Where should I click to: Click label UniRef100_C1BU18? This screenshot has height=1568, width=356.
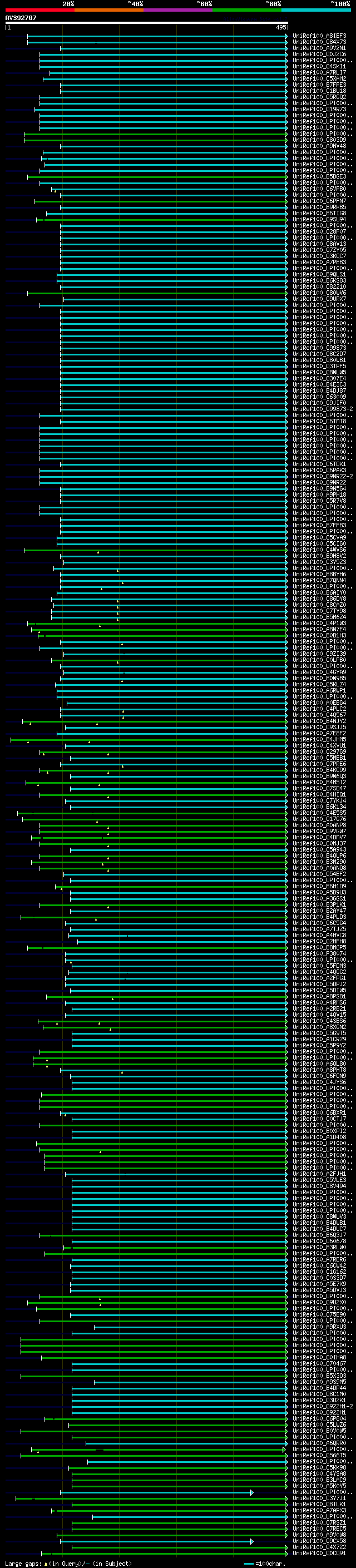(x=319, y=91)
